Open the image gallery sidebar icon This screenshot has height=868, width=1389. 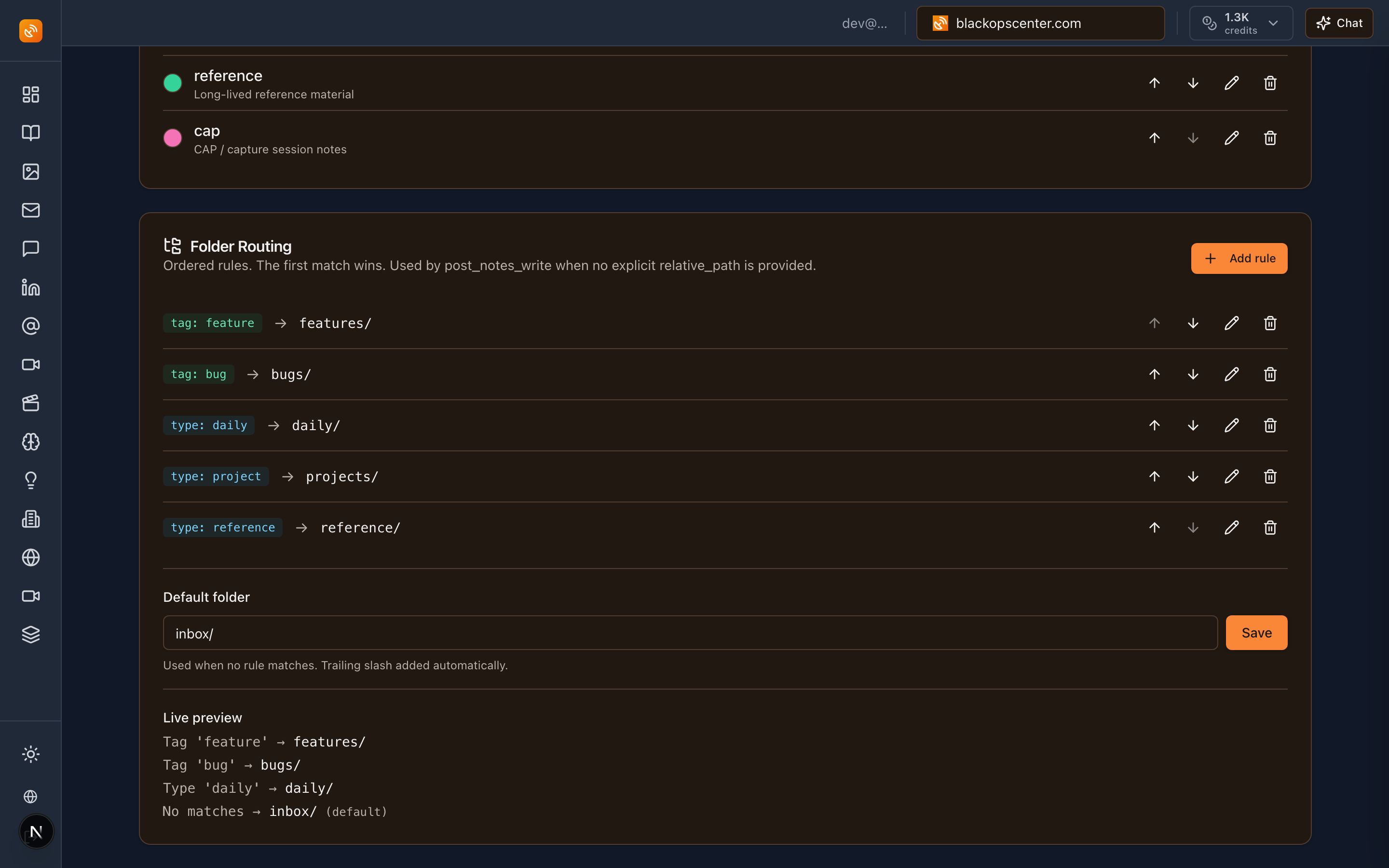coord(30,172)
